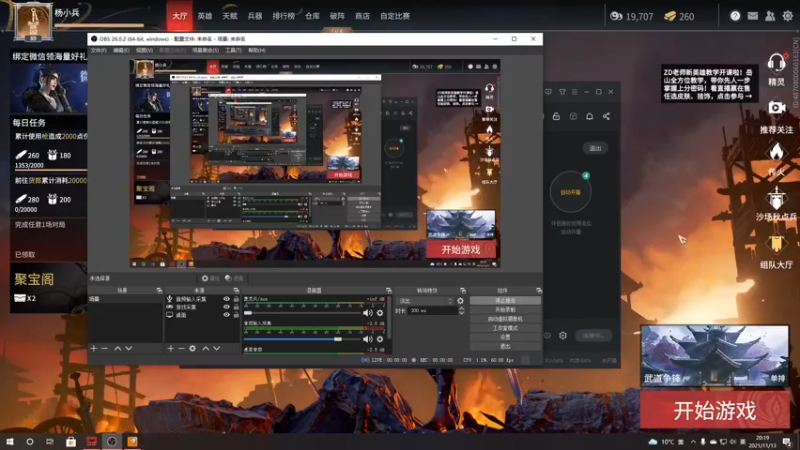800x450 pixels.
Task: Open the game settings gear icon
Action: pos(788,16)
